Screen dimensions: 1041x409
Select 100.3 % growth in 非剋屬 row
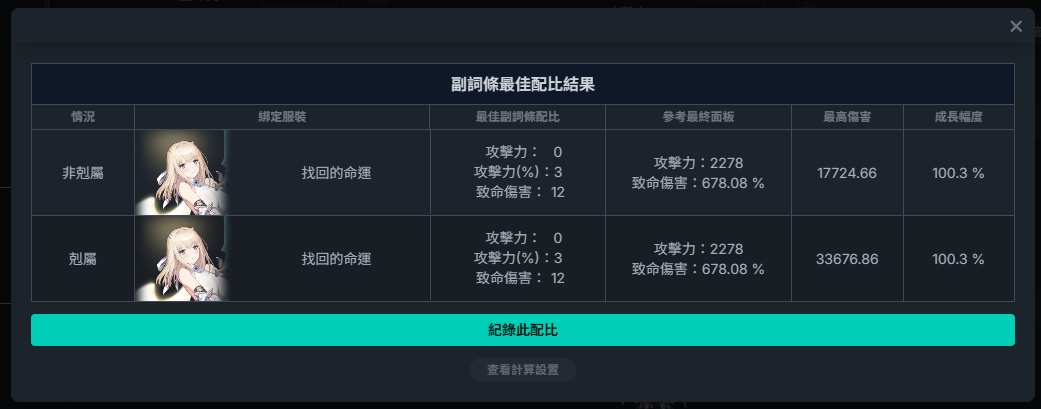958,173
